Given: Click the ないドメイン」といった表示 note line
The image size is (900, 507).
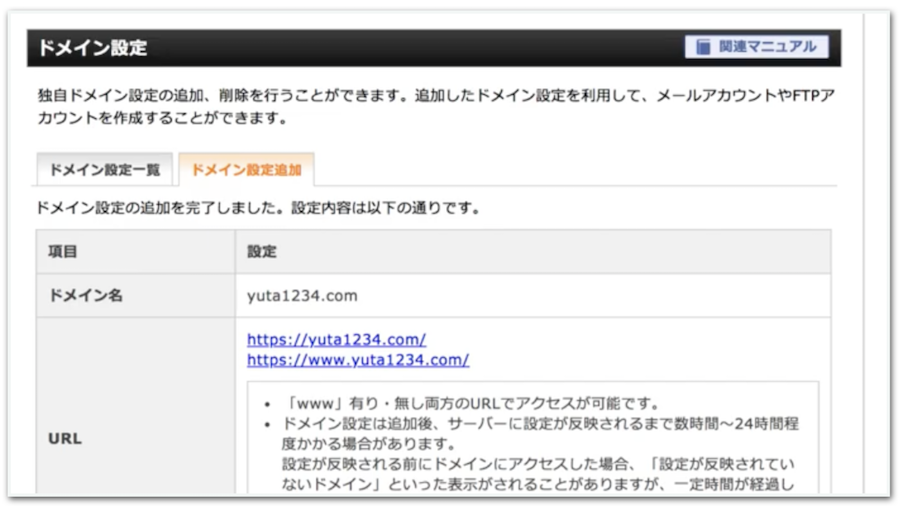Looking at the screenshot, I should click(x=540, y=486).
